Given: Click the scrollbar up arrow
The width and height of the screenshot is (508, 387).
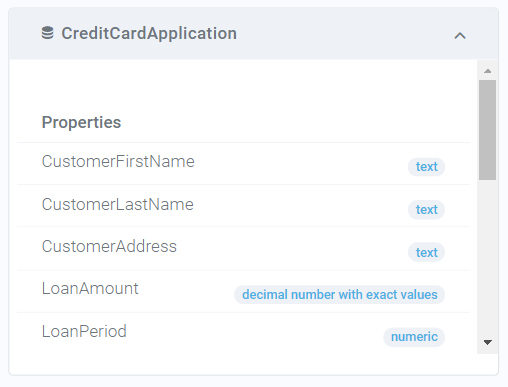Looking at the screenshot, I should point(488,71).
